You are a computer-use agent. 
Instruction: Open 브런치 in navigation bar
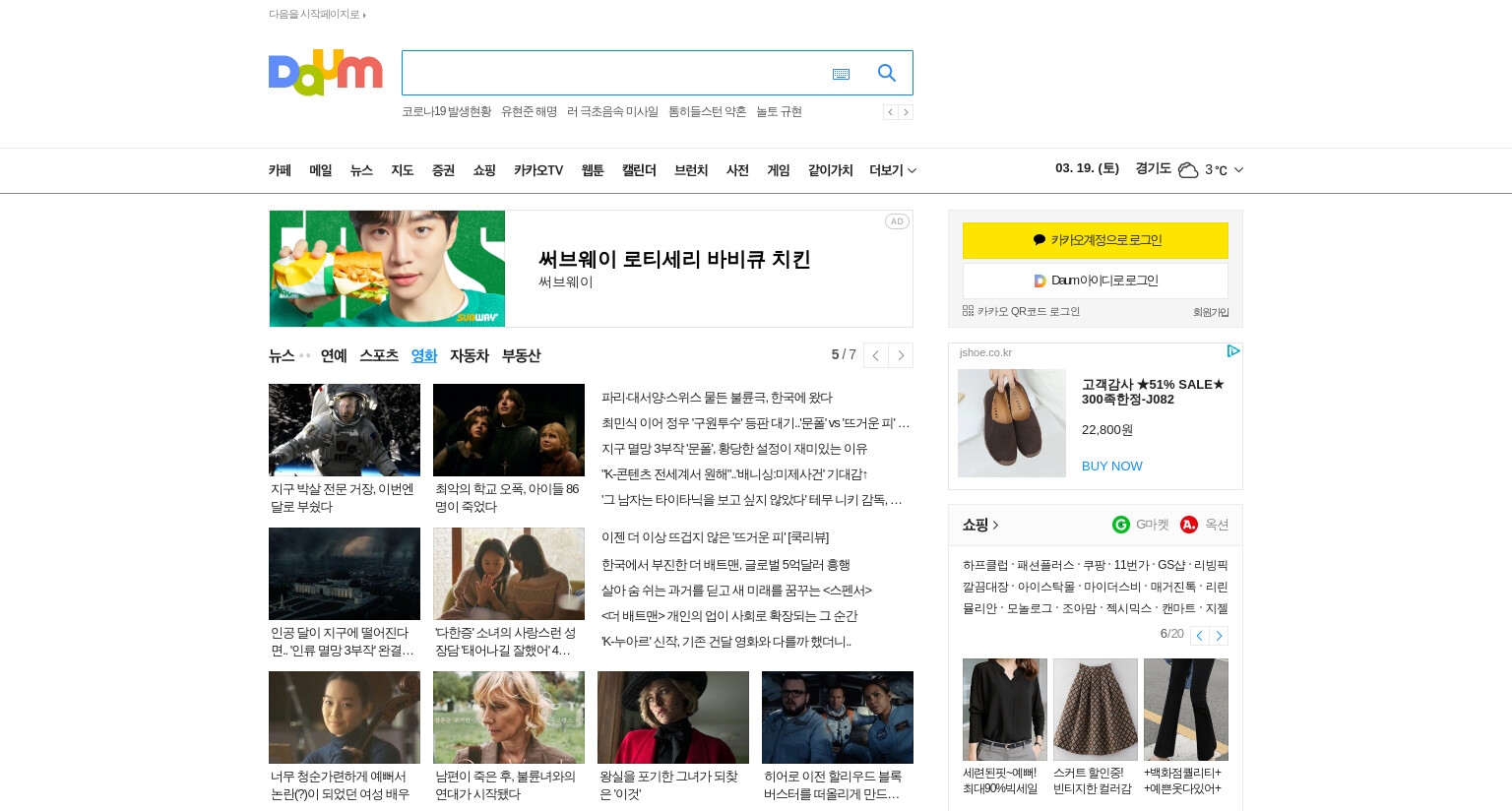pos(691,170)
